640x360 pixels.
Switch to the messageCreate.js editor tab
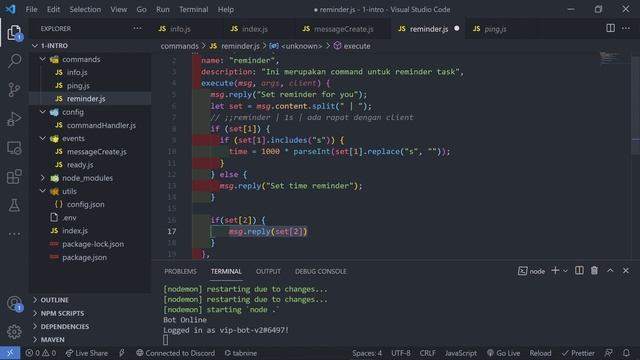[343, 29]
